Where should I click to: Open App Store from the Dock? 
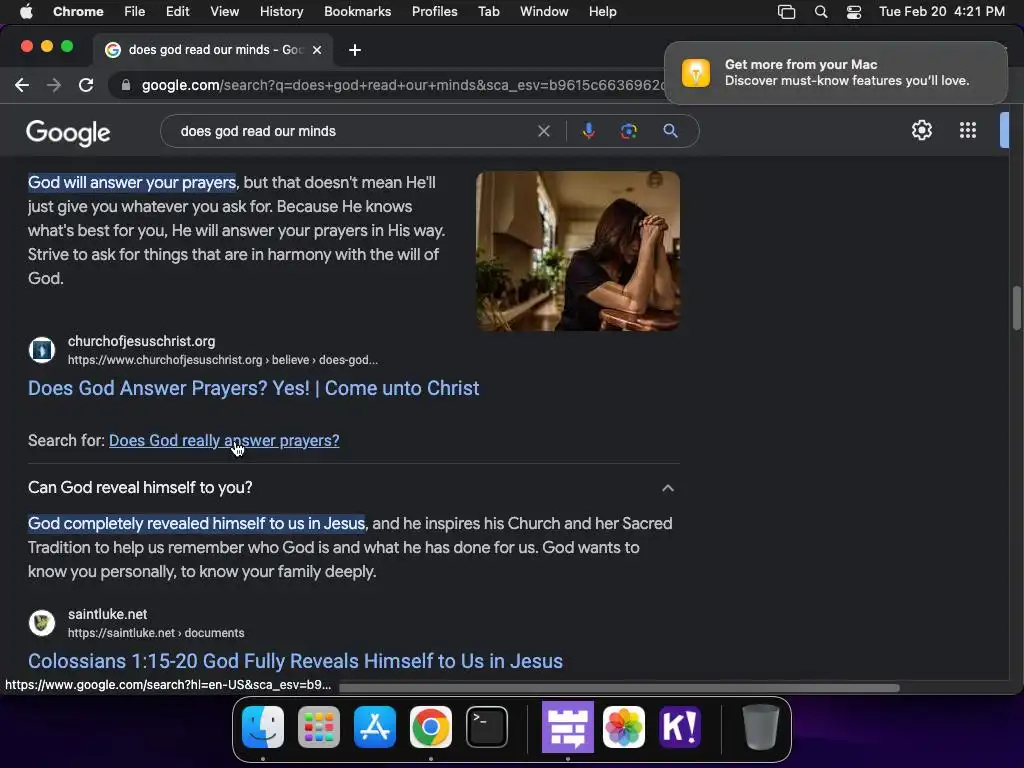pos(375,727)
